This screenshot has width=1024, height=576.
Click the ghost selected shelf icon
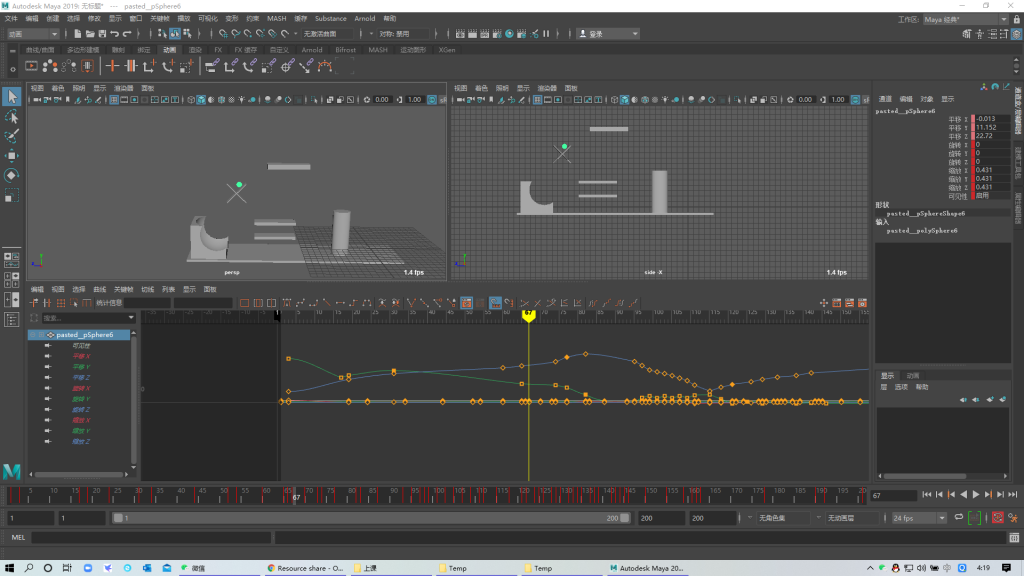[69, 65]
